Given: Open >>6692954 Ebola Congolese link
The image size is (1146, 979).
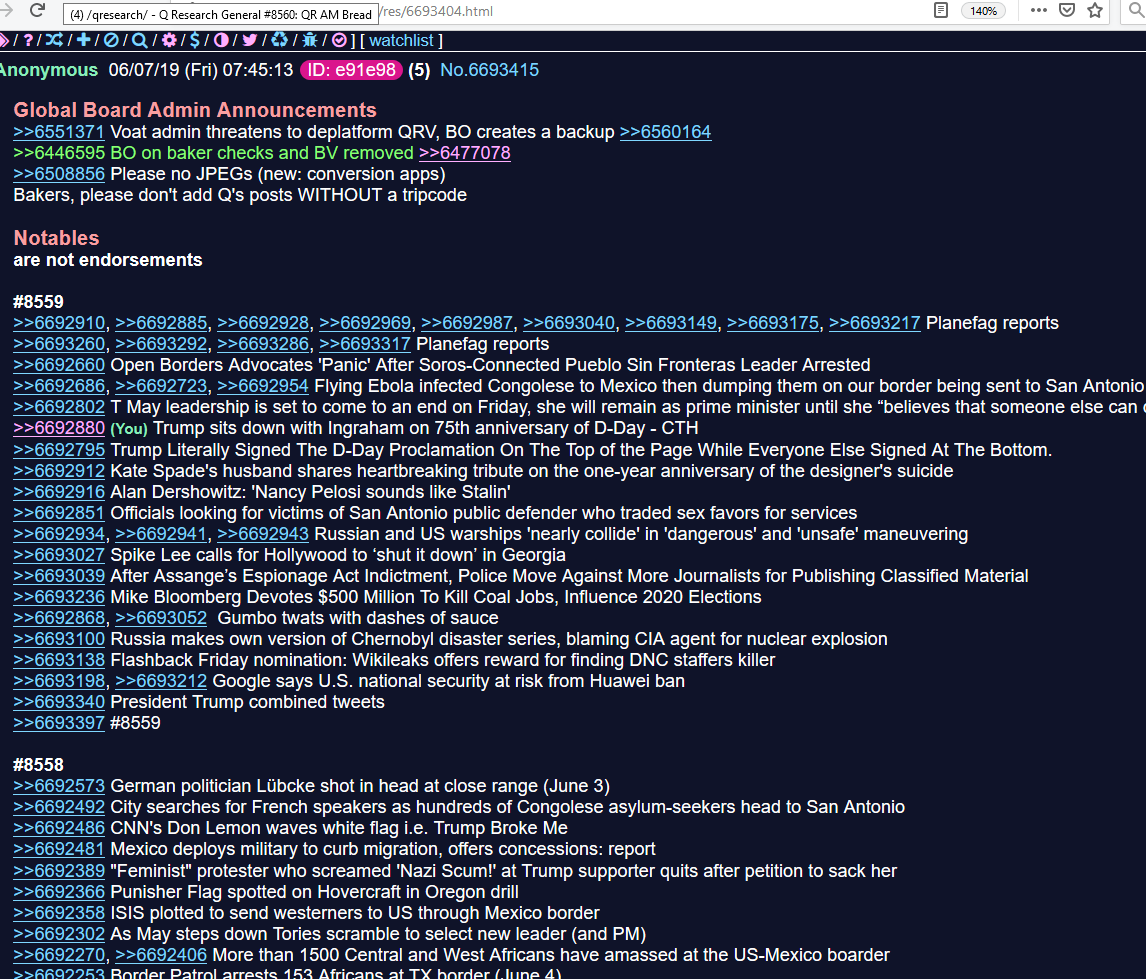Looking at the screenshot, I should point(263,386).
